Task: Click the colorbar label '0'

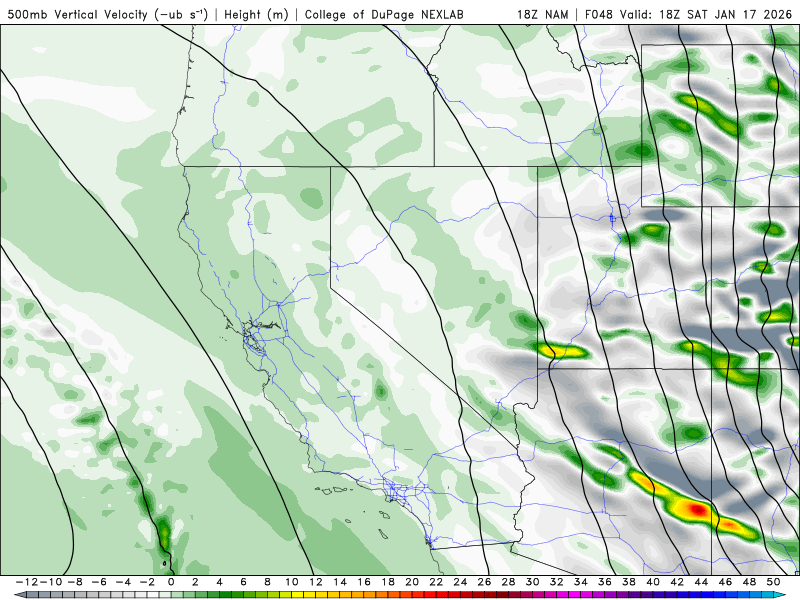Action: click(x=171, y=582)
